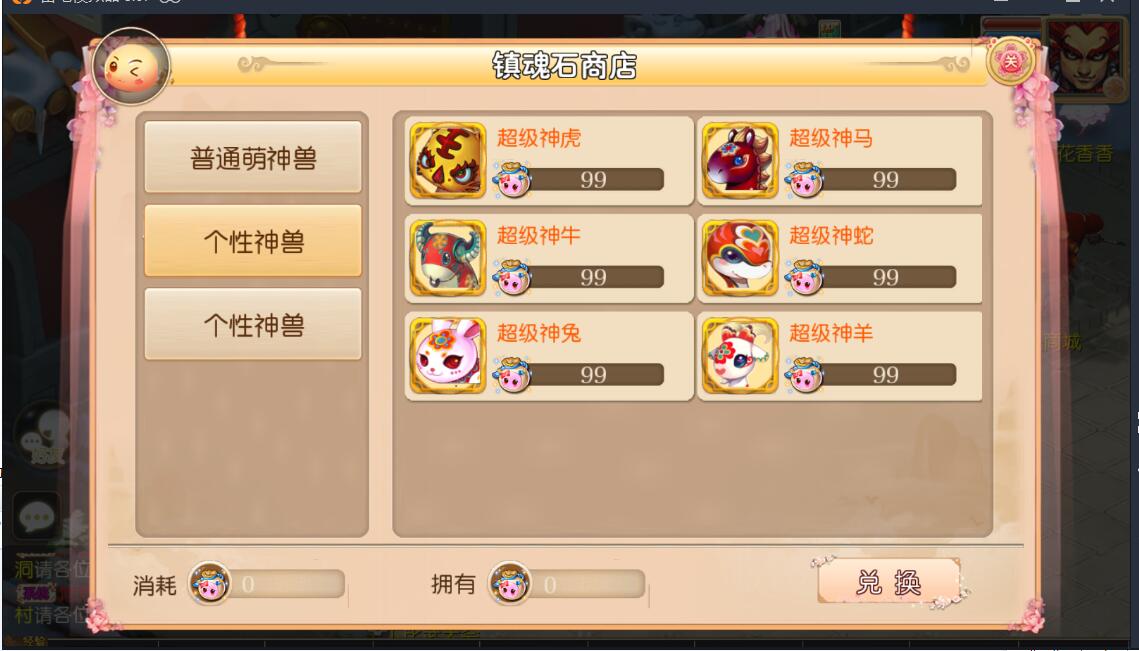Switch to the 普通萌神兽 tab
Viewport: 1139px width, 651px height.
click(253, 157)
